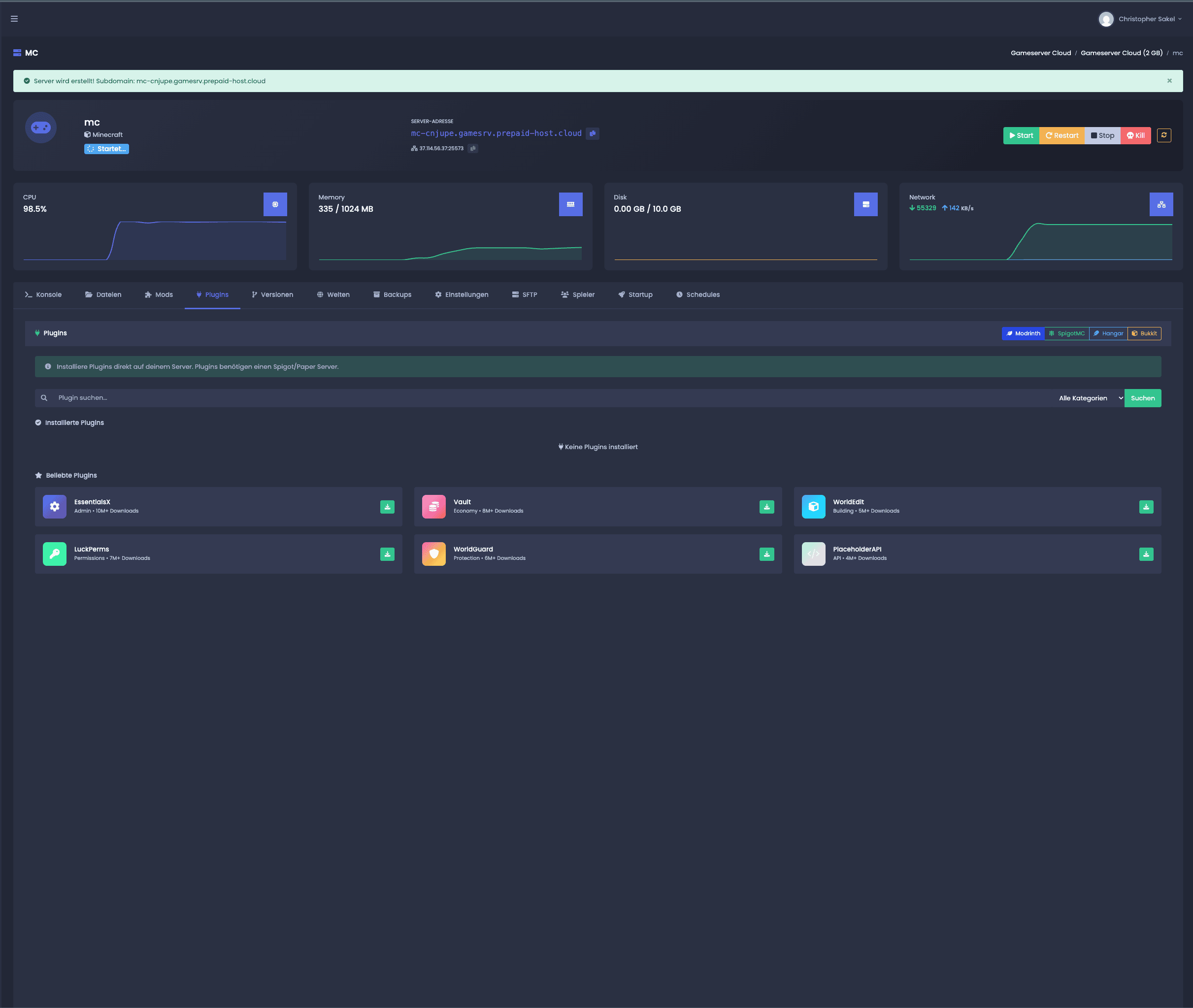Download the LuckPerms plugin
The width and height of the screenshot is (1193, 1008).
[x=387, y=553]
